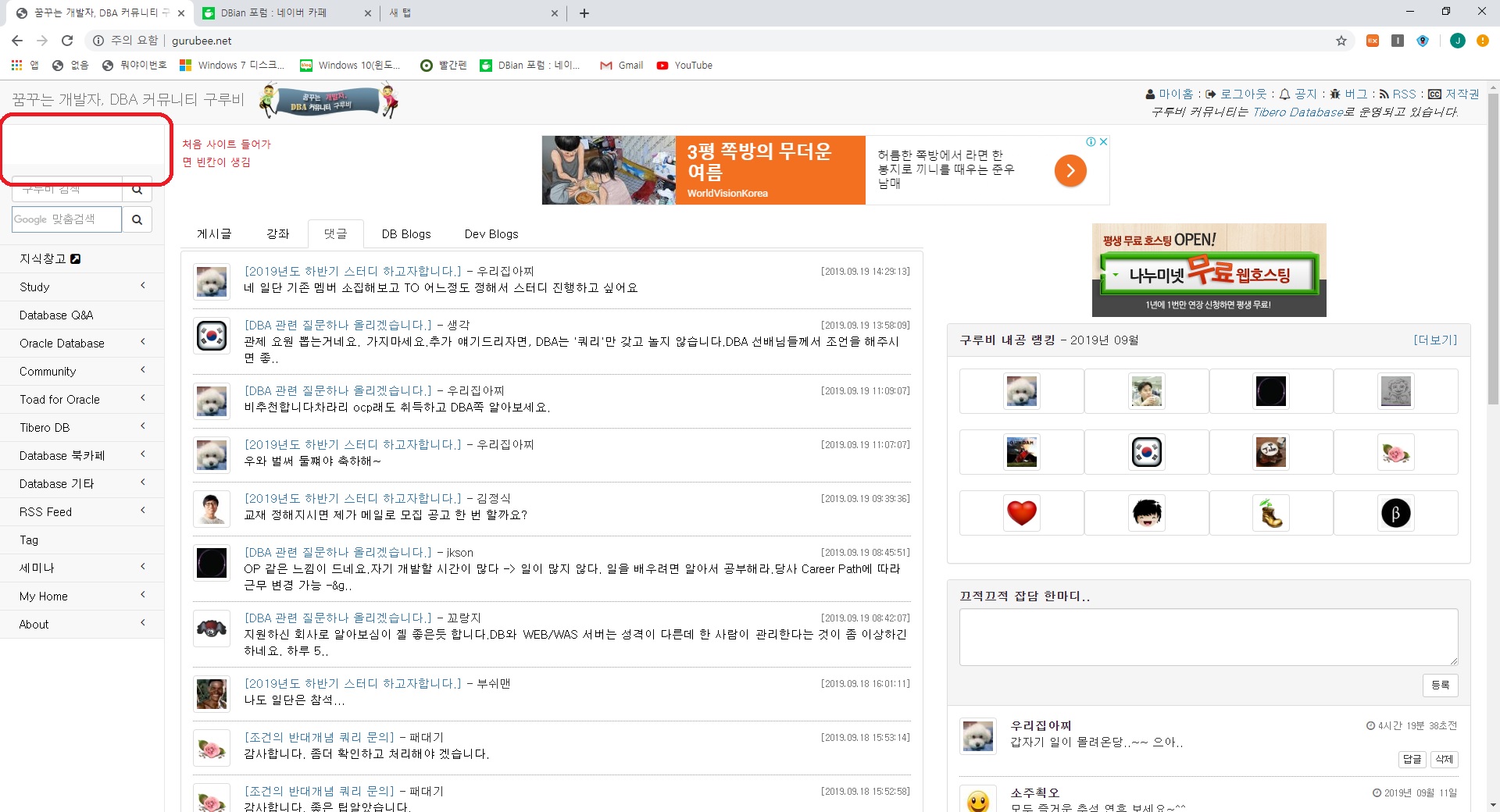Focus the 끄적끄적 잡담 한마디 text area
This screenshot has height=812, width=1500.
pyautogui.click(x=1209, y=637)
